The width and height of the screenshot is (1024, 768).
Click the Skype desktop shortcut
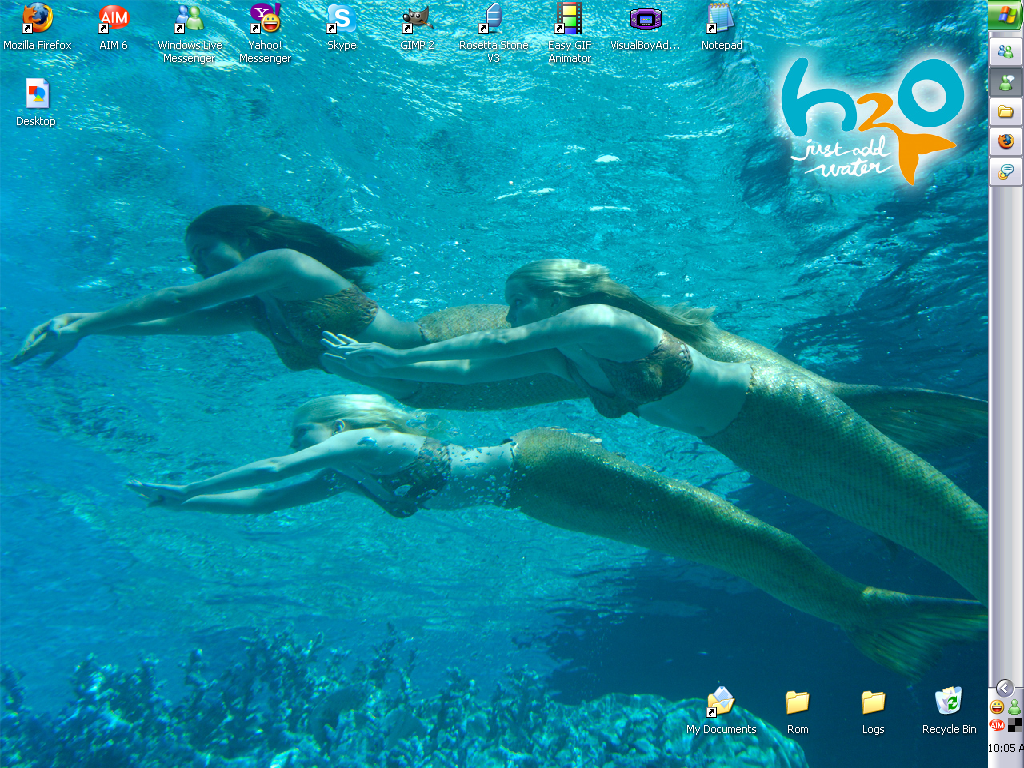[342, 27]
